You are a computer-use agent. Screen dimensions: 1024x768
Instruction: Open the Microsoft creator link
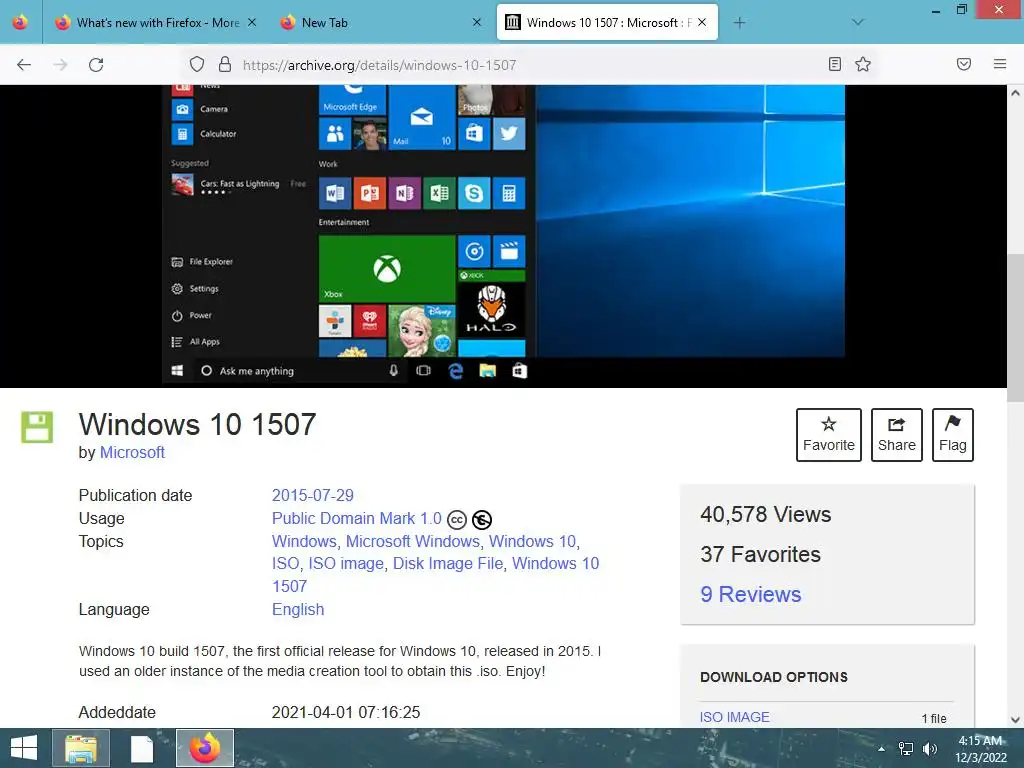132,453
